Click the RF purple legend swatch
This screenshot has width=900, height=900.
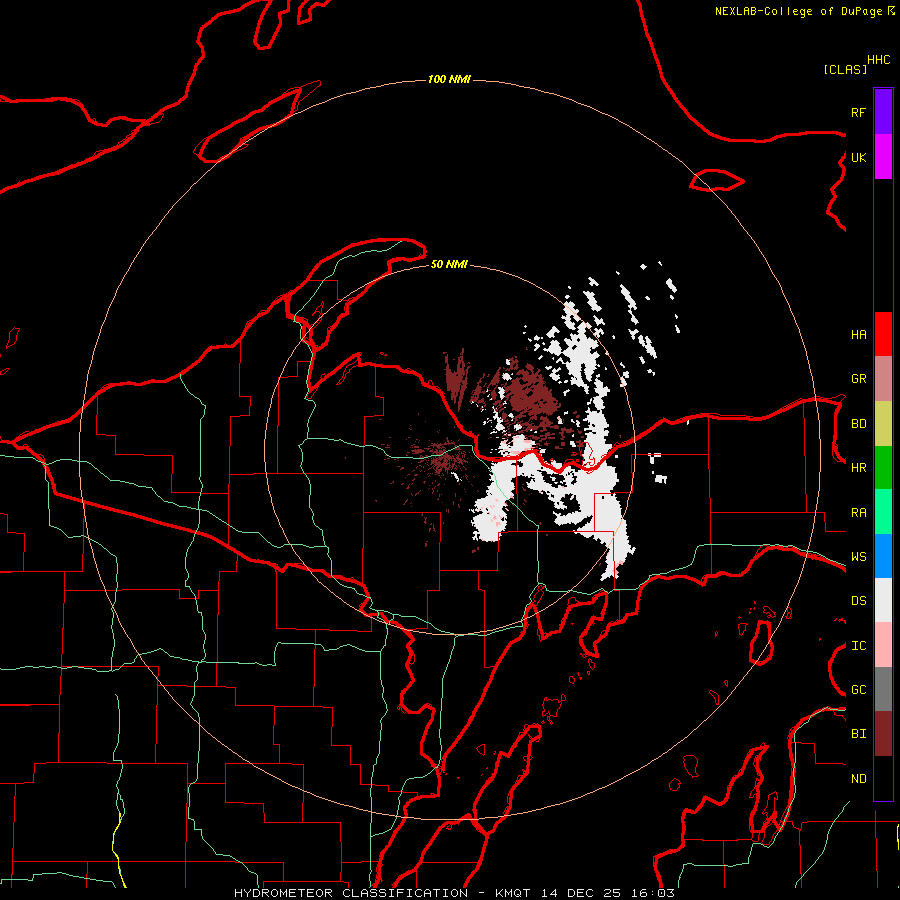(883, 112)
